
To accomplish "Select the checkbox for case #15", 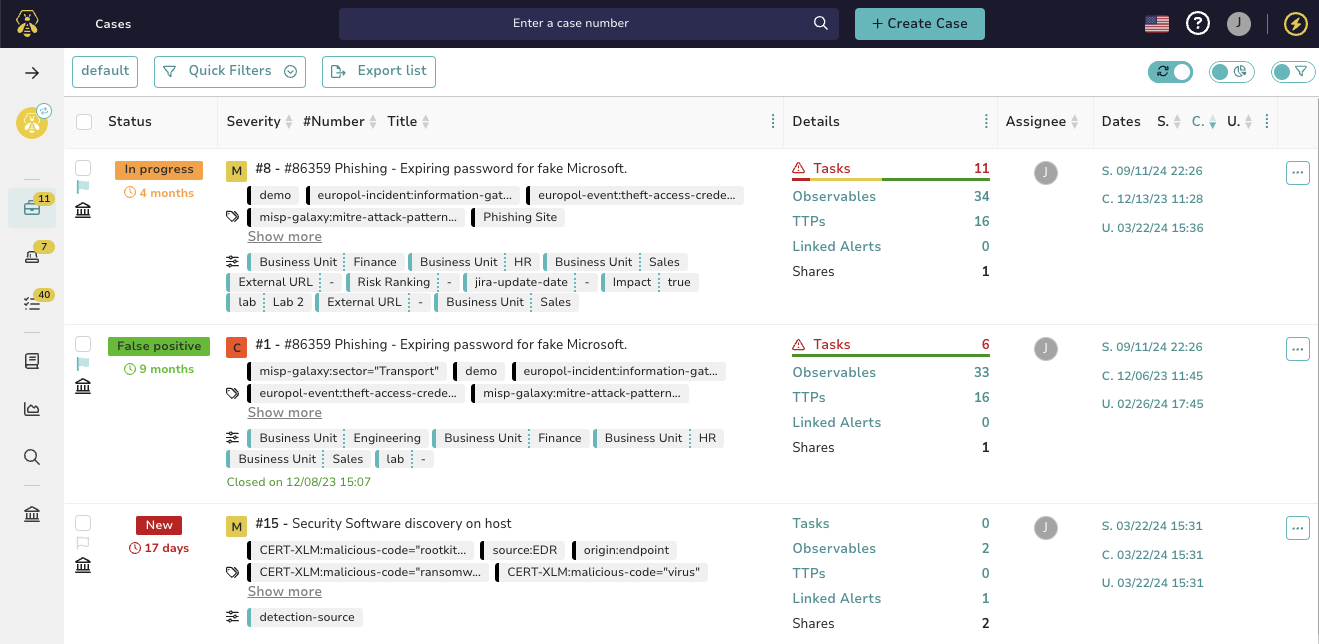I will pyautogui.click(x=83, y=522).
